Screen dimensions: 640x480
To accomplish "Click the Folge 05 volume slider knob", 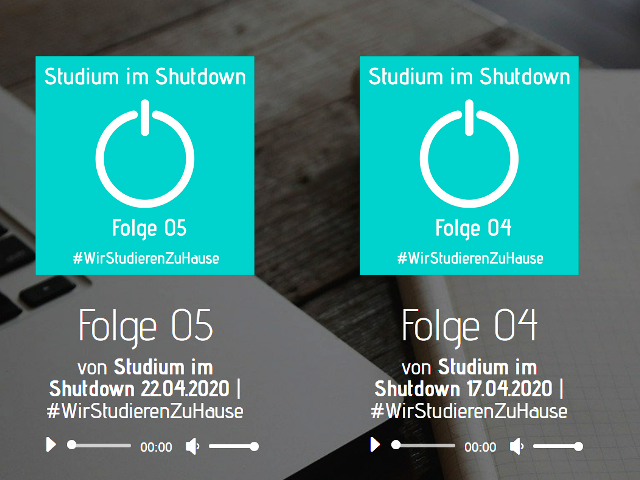I will [x=254, y=447].
